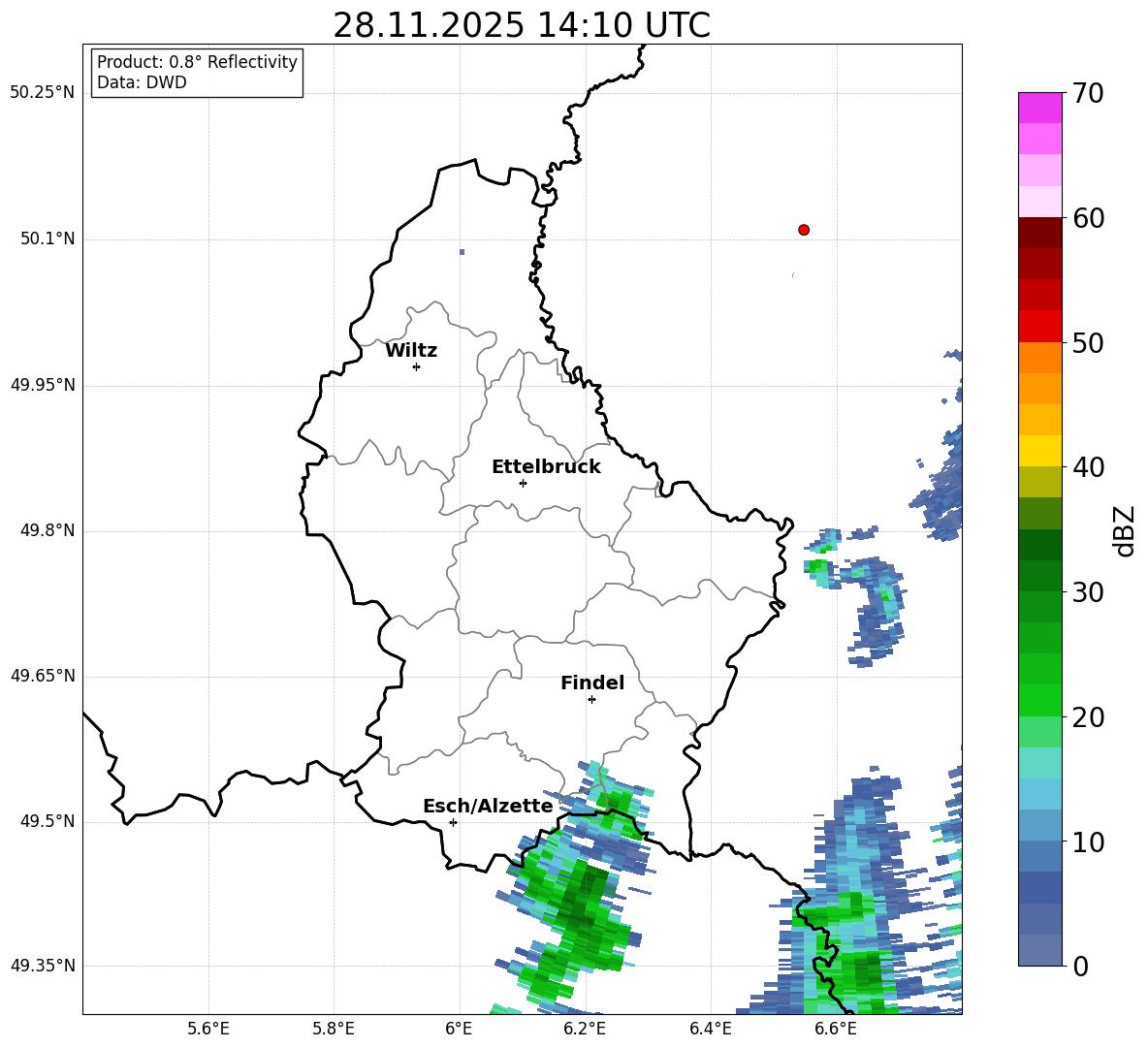Click the 6.2°E longitude label
The image size is (1148, 1048).
coord(585,1029)
